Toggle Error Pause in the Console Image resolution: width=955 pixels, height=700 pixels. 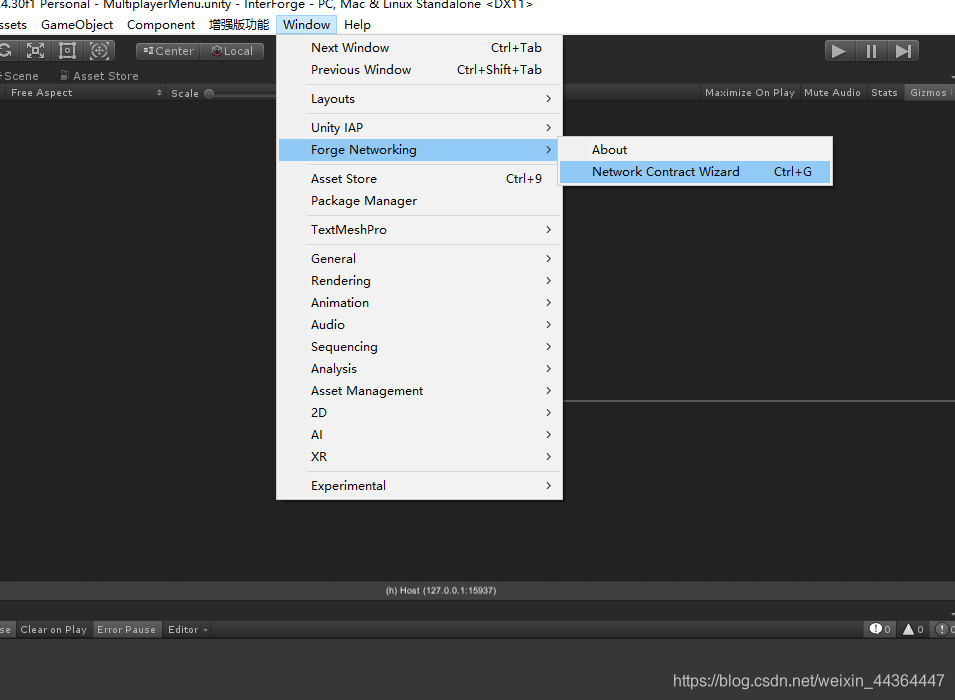[x=126, y=629]
